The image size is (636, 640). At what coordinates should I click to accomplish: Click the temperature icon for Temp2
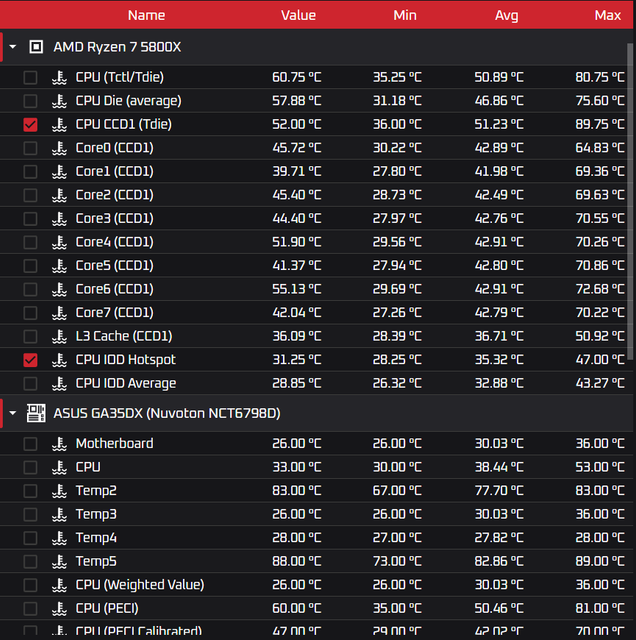(60, 491)
